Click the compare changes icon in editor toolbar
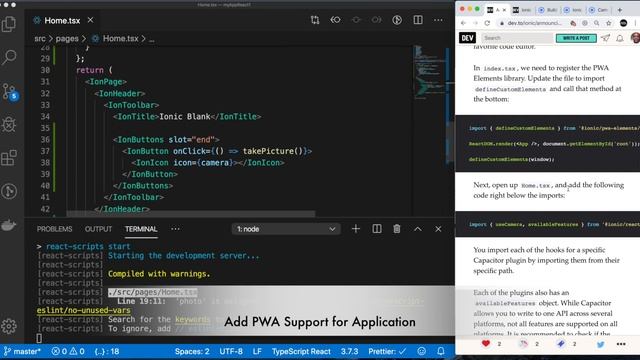The image size is (640, 360). (315, 20)
